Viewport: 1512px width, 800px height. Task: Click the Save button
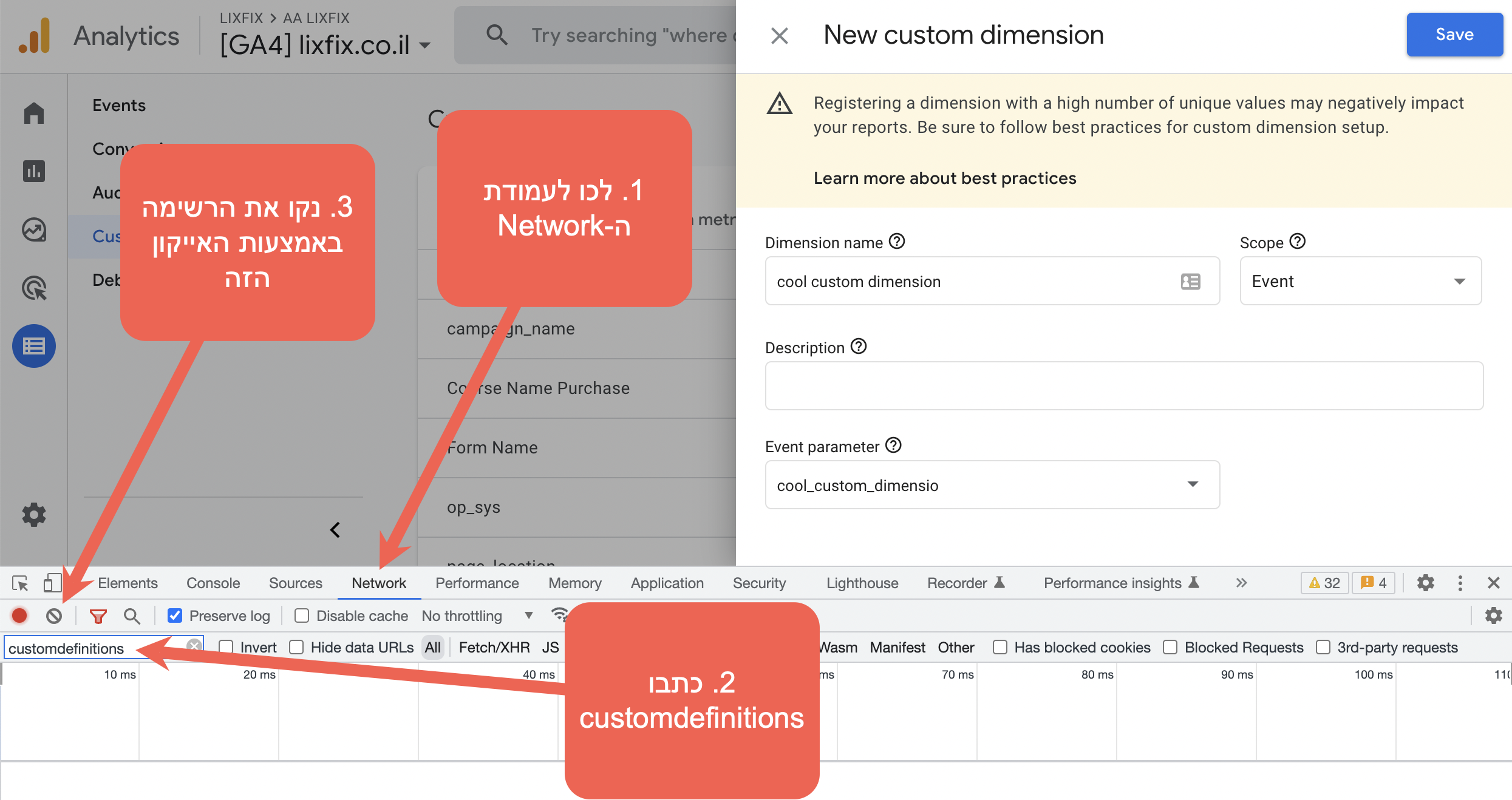(1454, 35)
